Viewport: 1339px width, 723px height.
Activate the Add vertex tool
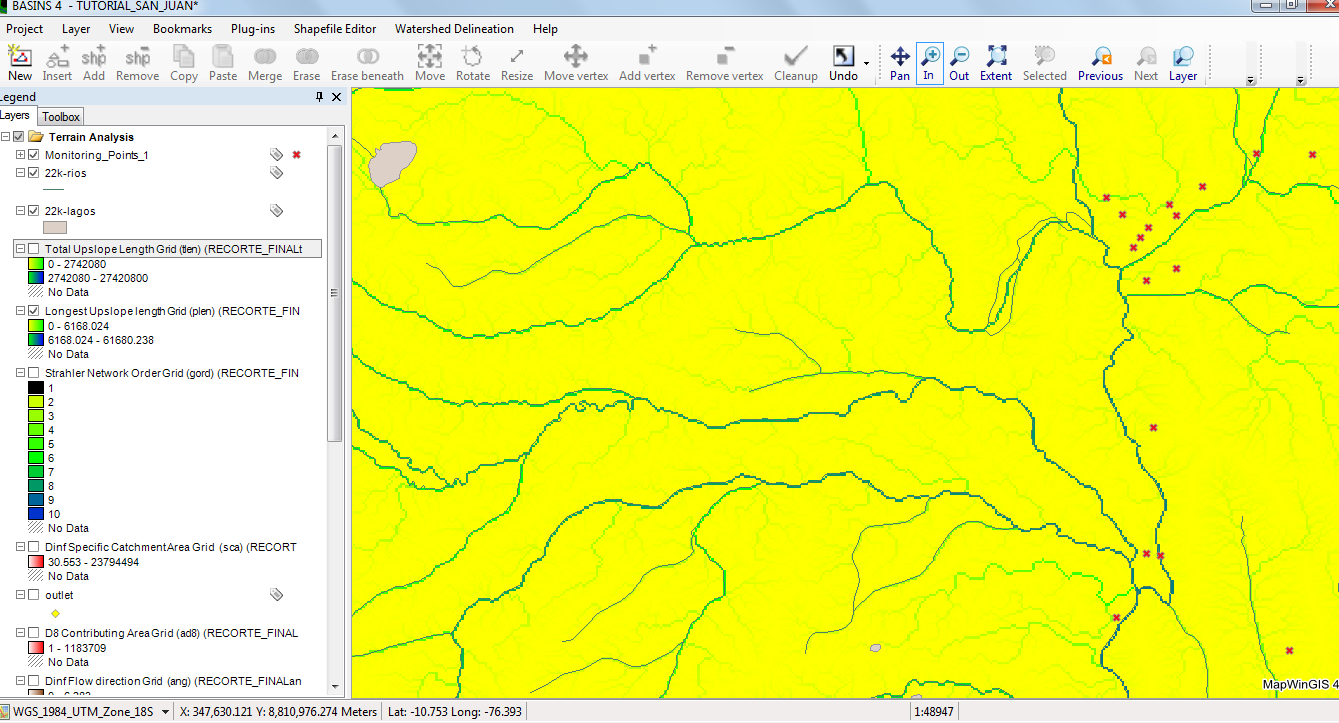(647, 63)
